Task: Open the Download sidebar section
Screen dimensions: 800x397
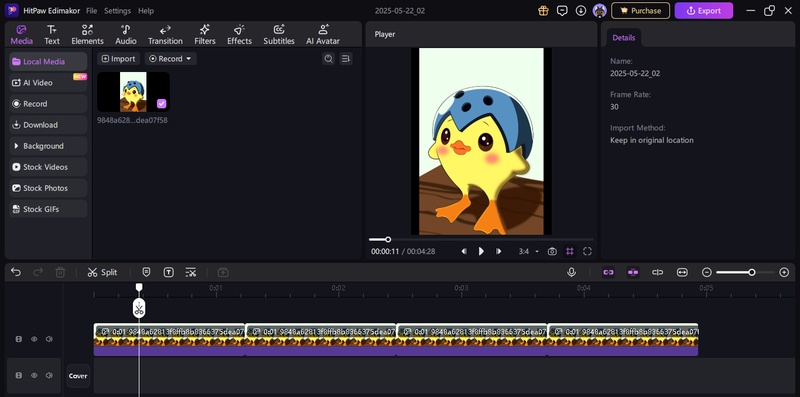Action: 48,125
